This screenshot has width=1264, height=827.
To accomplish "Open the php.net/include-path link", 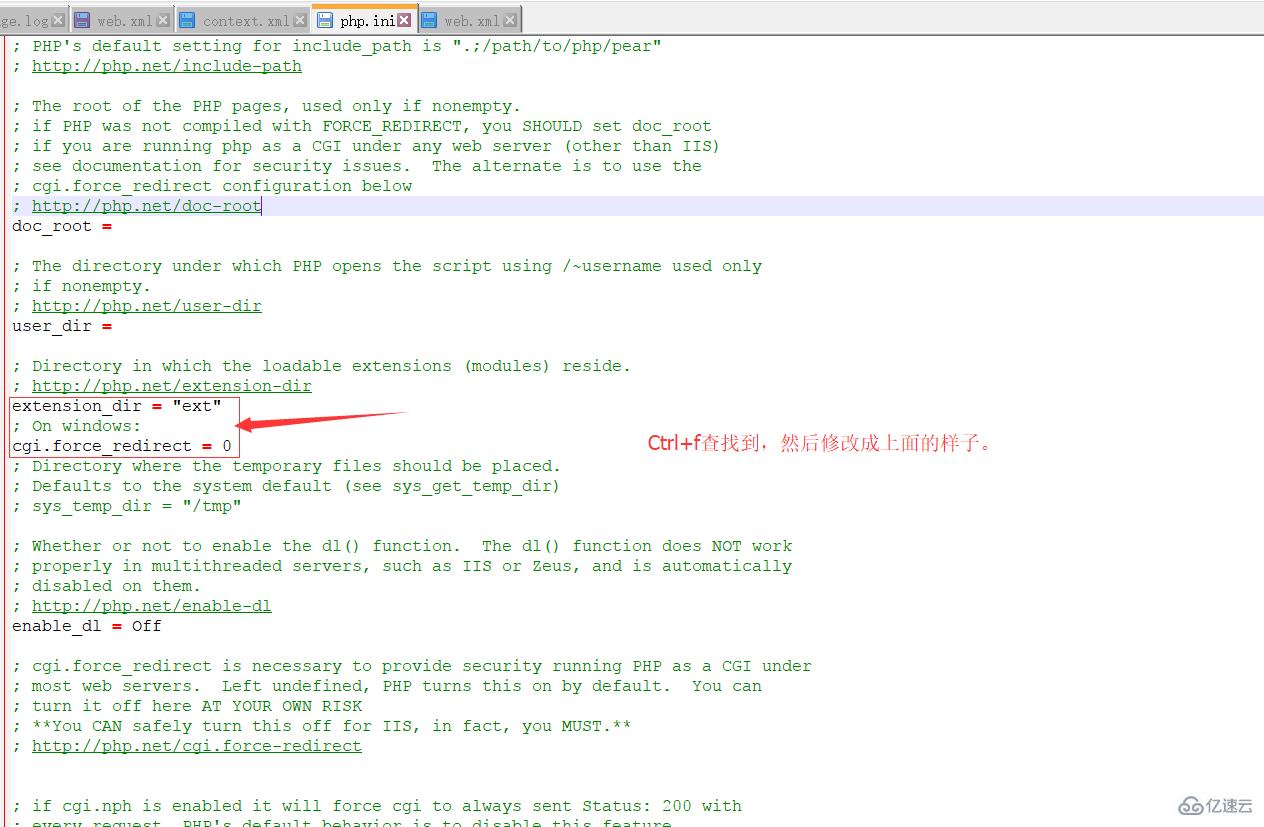I will (166, 66).
